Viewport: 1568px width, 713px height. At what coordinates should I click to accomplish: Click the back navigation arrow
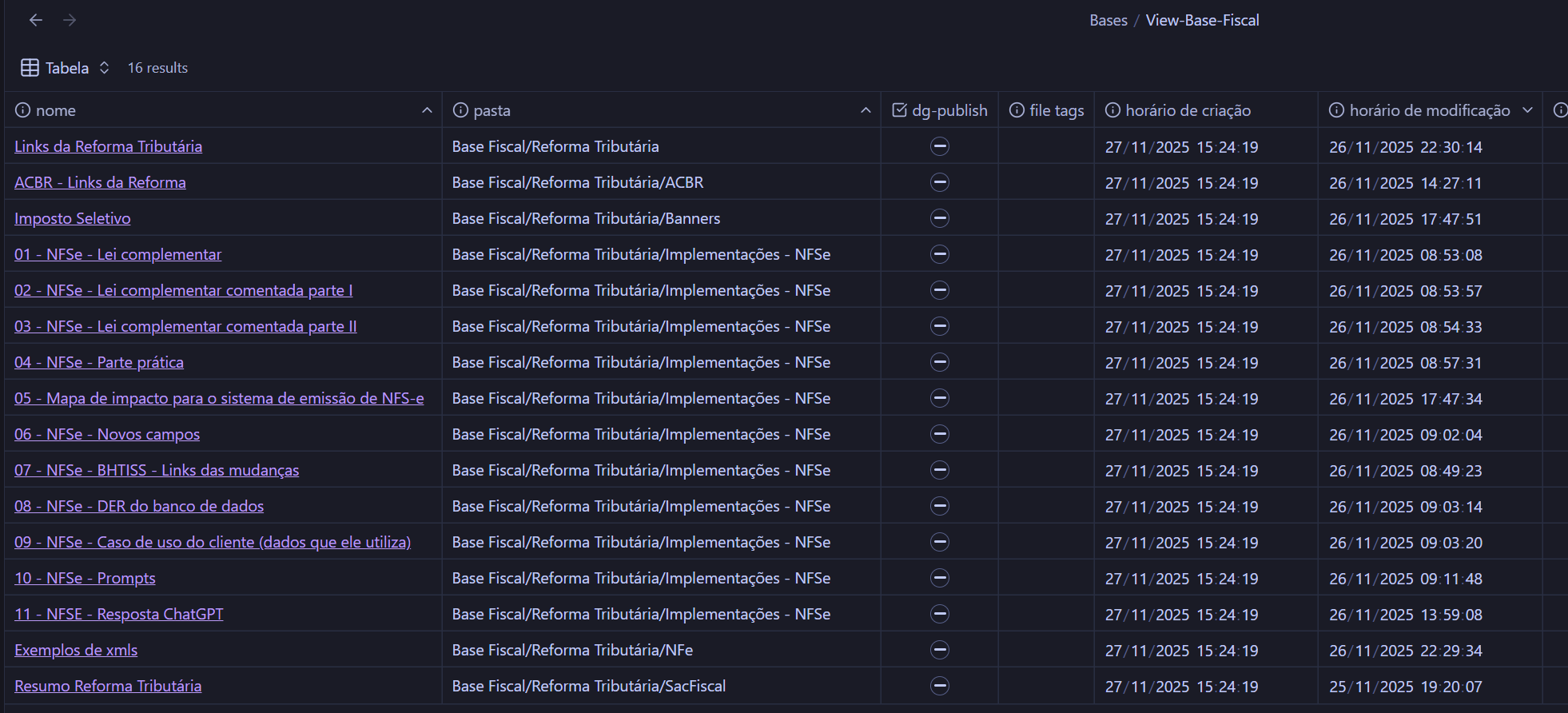(x=36, y=21)
